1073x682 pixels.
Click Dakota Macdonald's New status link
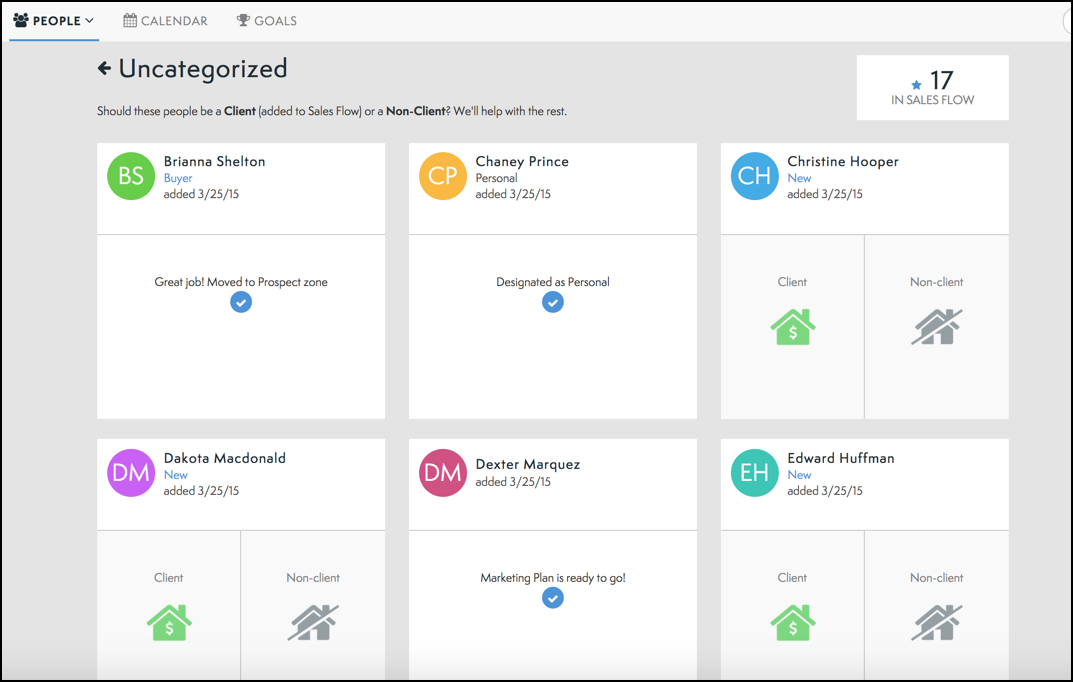(x=176, y=475)
